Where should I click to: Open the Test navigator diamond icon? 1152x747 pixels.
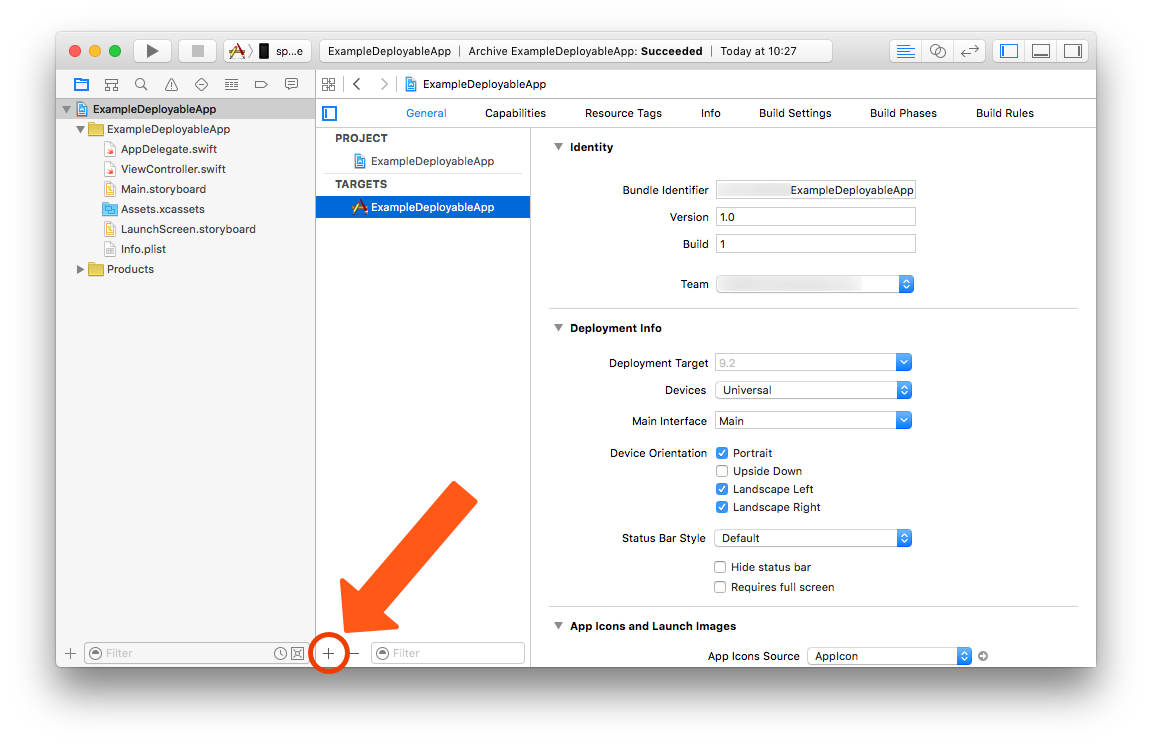[x=201, y=84]
